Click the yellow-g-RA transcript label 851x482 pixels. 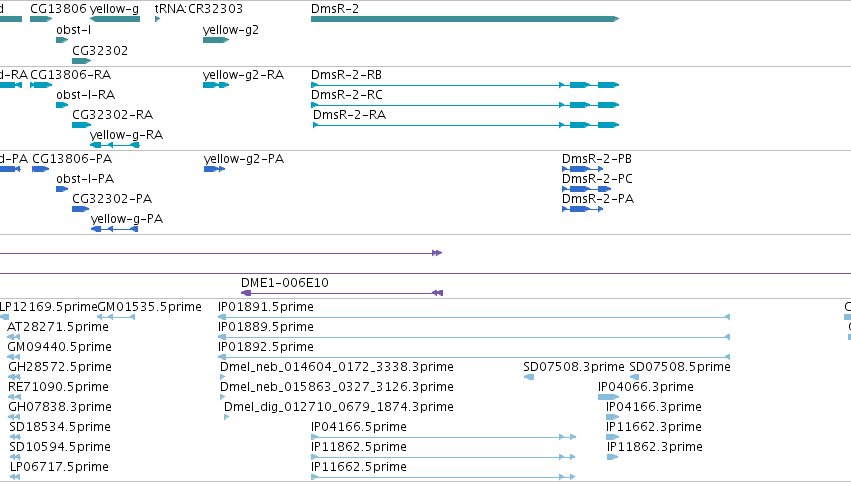126,135
